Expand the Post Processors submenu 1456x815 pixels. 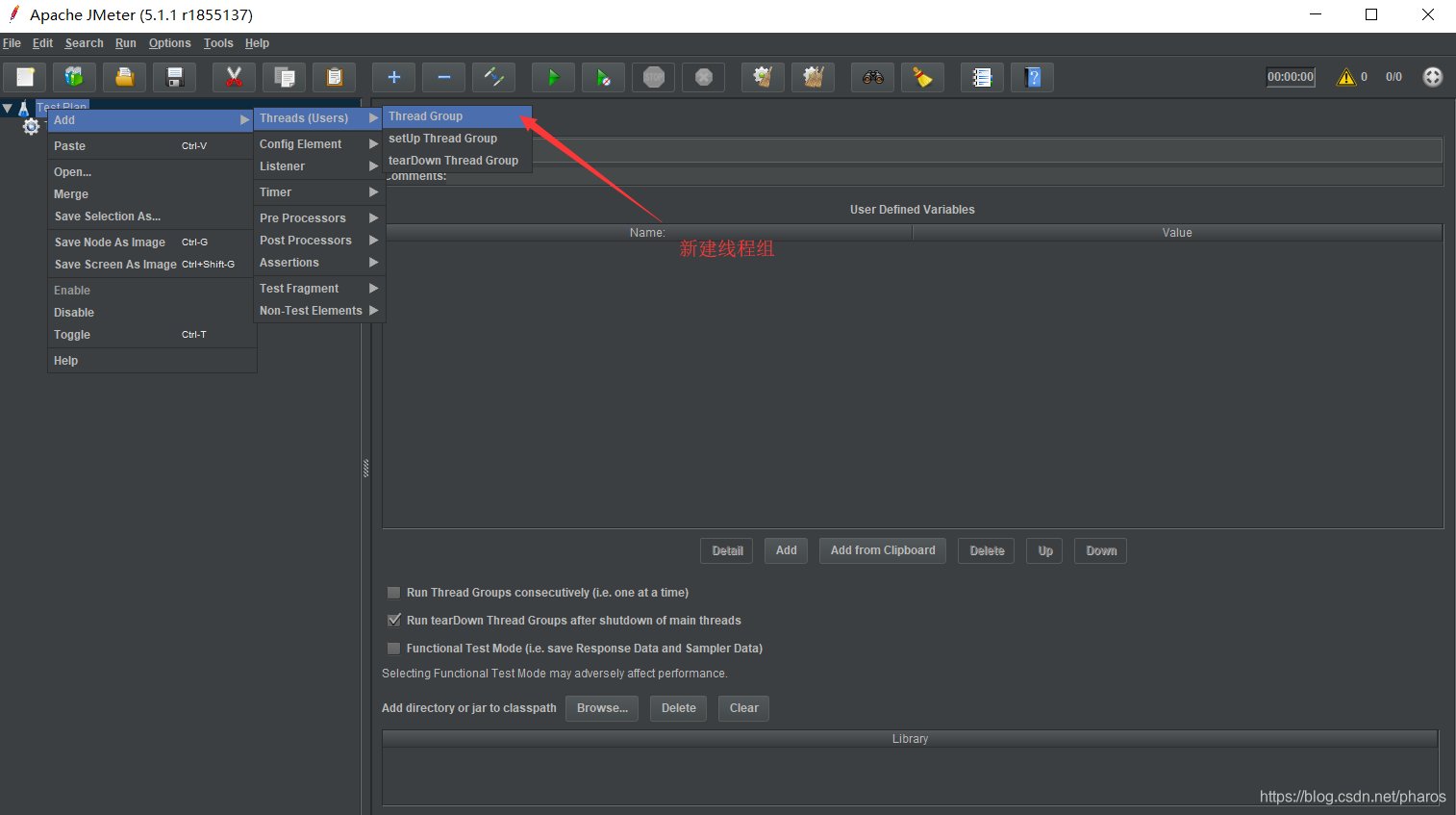318,241
